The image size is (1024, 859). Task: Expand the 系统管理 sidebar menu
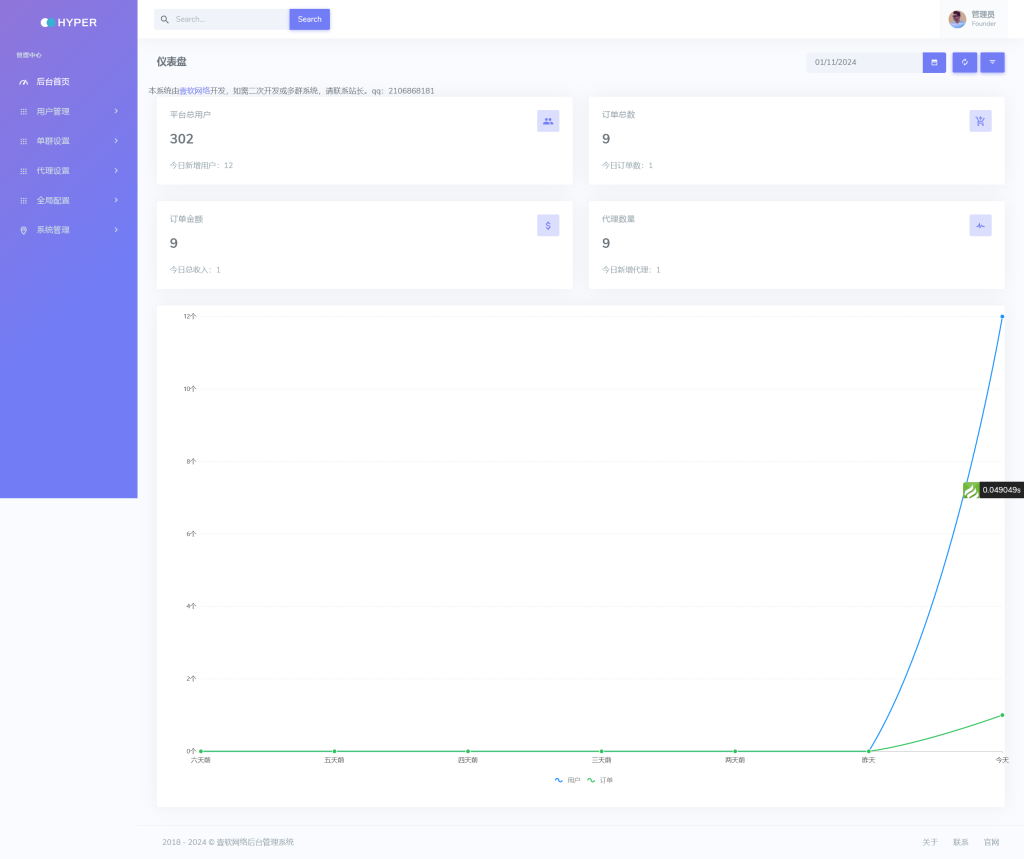[x=68, y=230]
